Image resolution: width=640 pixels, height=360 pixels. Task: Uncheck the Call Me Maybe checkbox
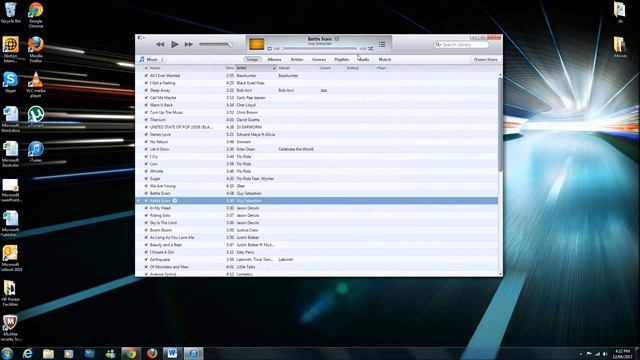(146, 98)
